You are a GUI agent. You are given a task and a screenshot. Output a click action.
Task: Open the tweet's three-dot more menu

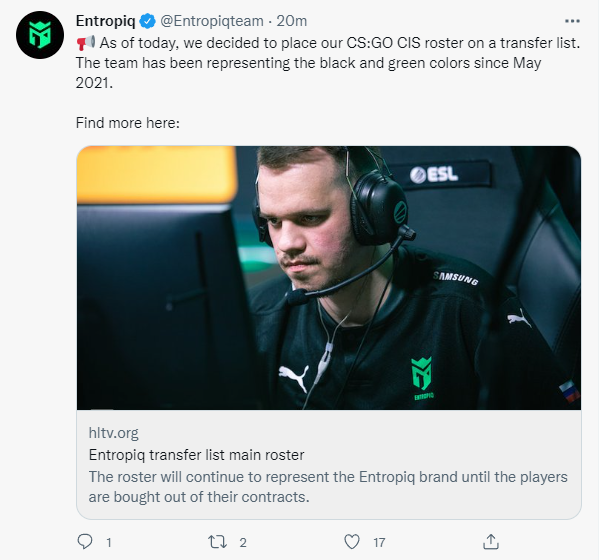click(x=571, y=20)
